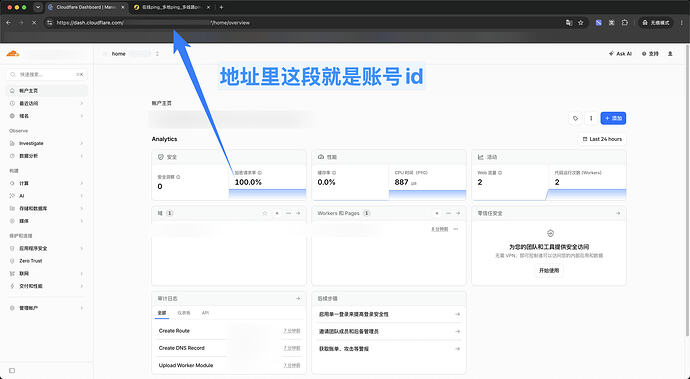
Task: Open the tab search dropdown in title bar
Action: coord(38,7)
